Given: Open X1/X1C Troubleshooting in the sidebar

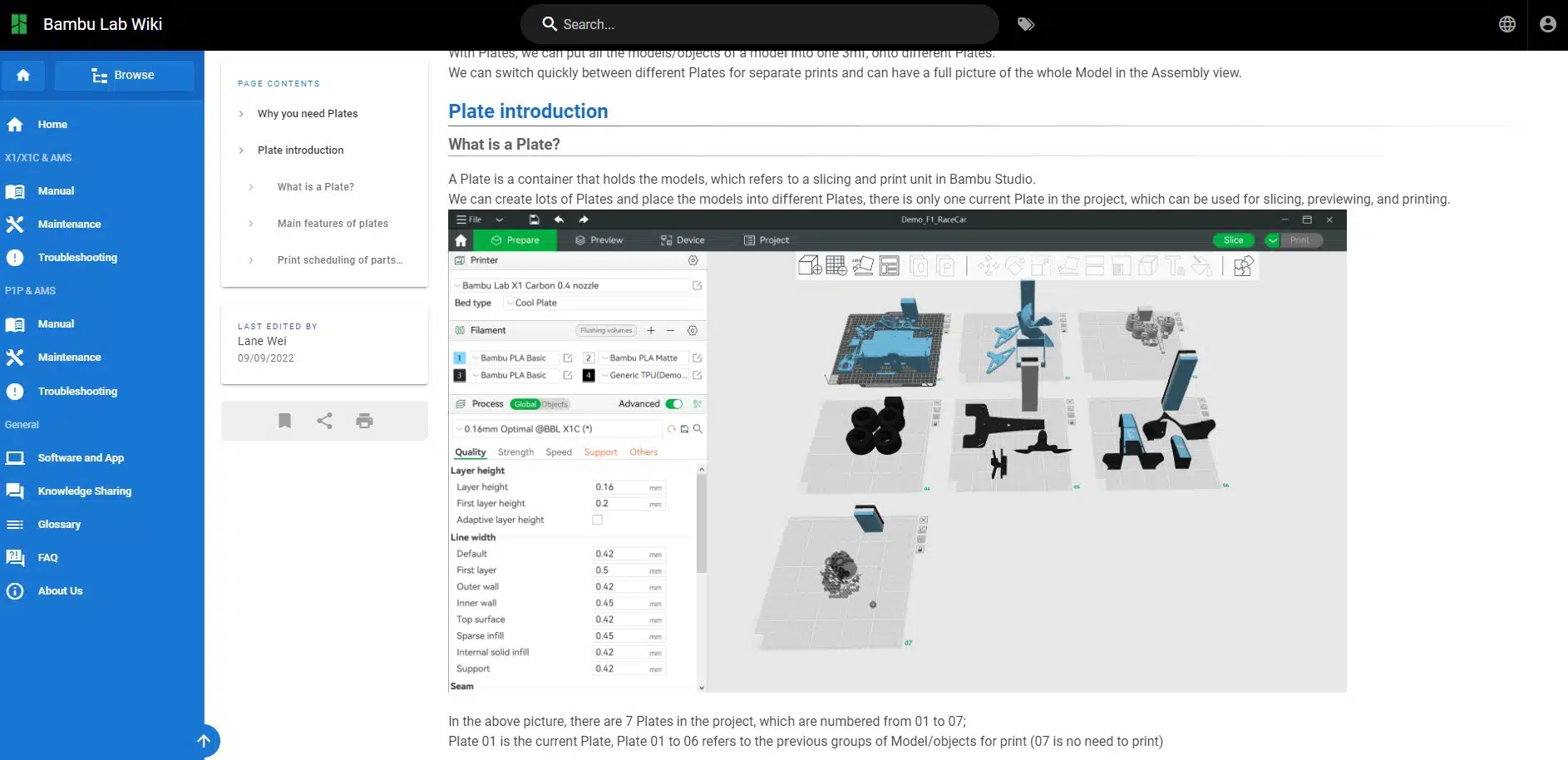Looking at the screenshot, I should click(77, 258).
